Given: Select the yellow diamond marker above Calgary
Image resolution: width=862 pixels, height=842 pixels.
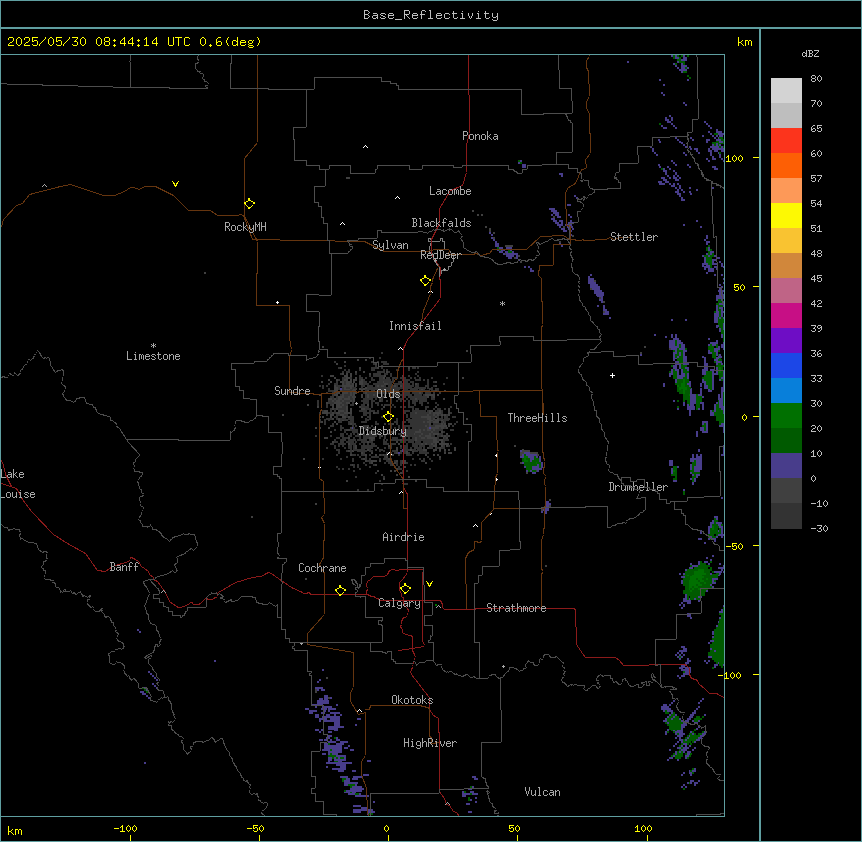Looking at the screenshot, I should click(x=405, y=589).
